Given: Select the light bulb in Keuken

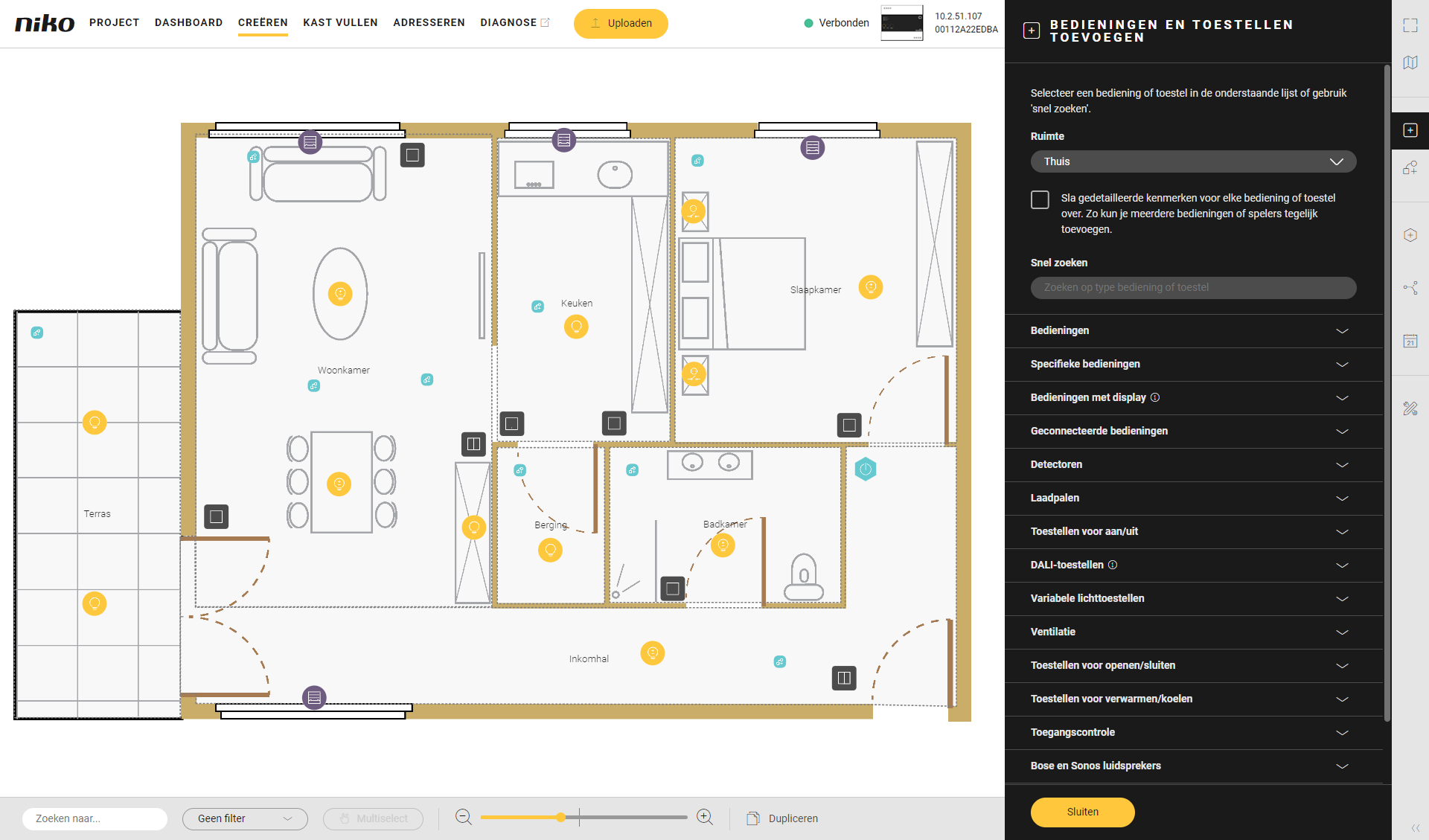Looking at the screenshot, I should tap(576, 327).
